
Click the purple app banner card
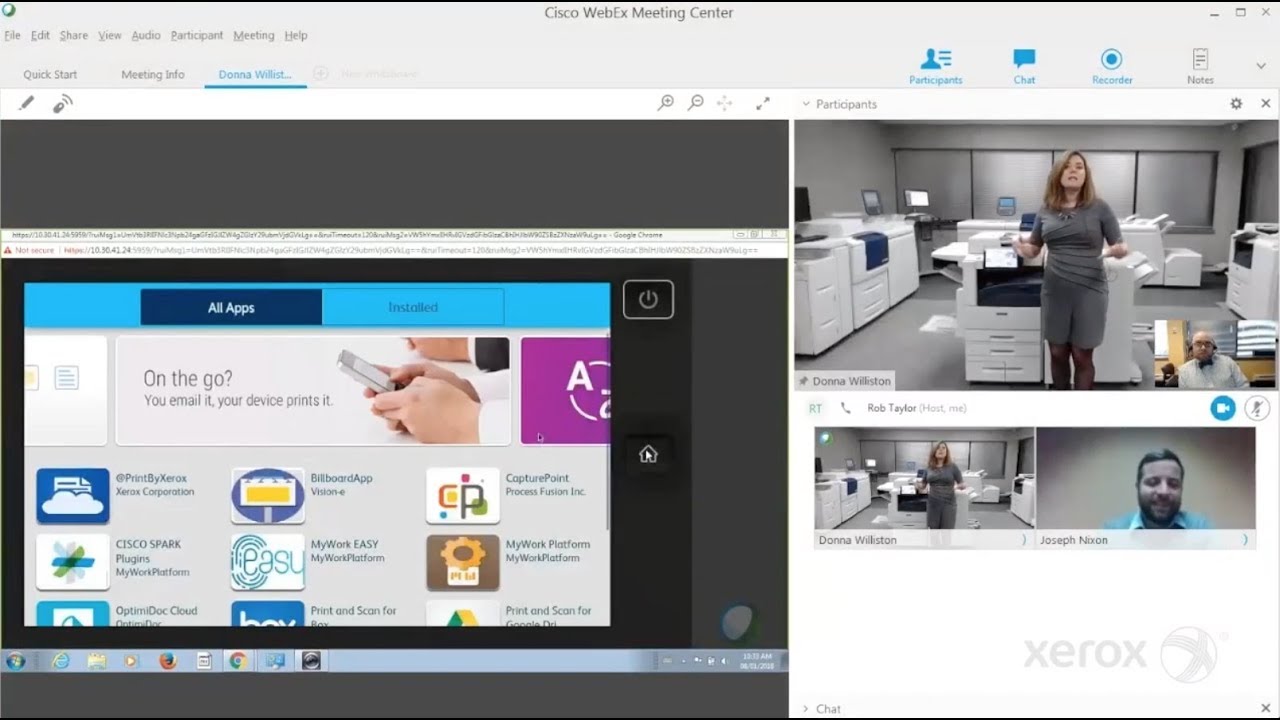pyautogui.click(x=565, y=390)
